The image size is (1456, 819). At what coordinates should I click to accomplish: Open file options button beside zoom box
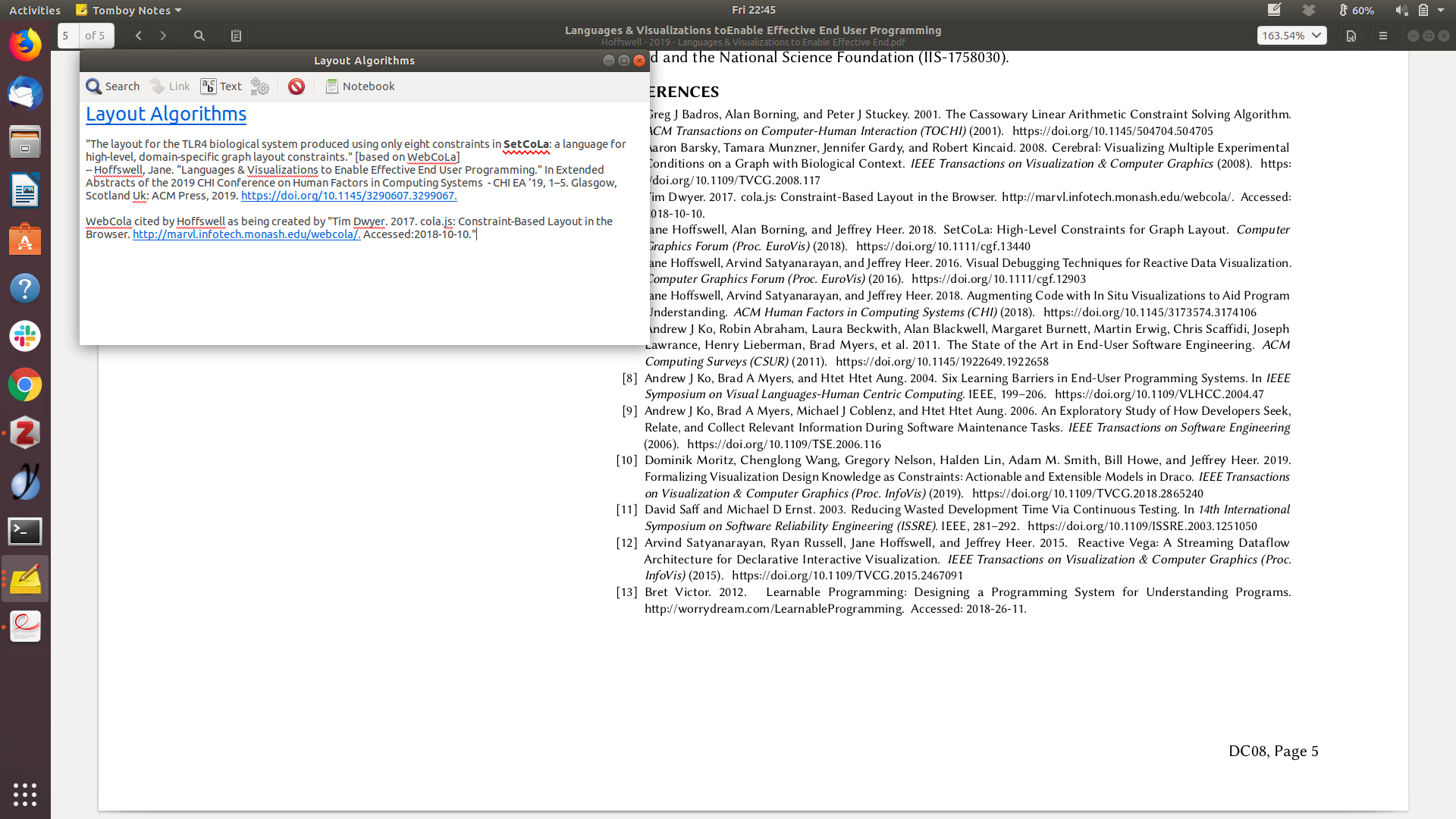click(x=1351, y=36)
